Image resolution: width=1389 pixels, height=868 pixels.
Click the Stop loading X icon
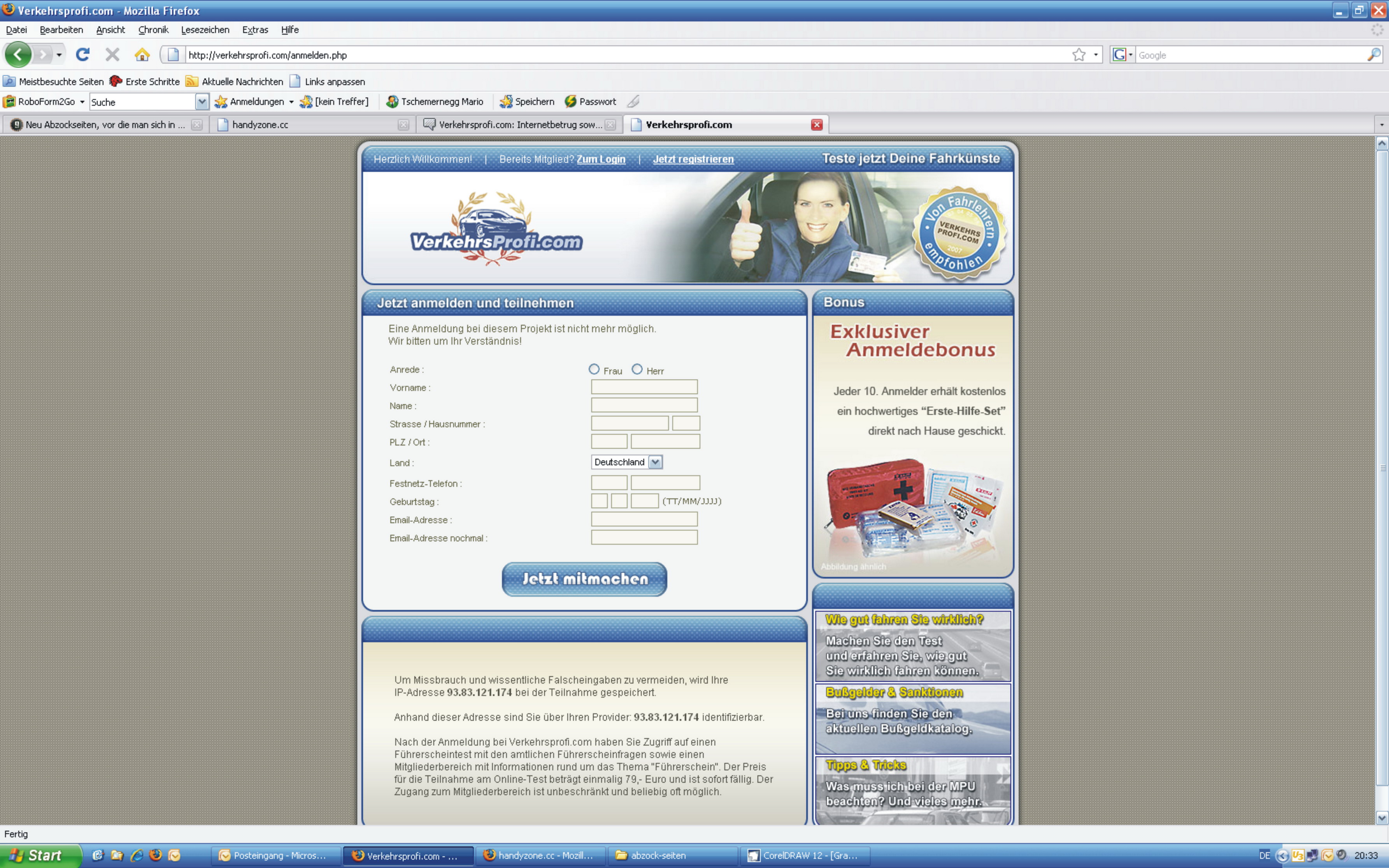click(112, 54)
